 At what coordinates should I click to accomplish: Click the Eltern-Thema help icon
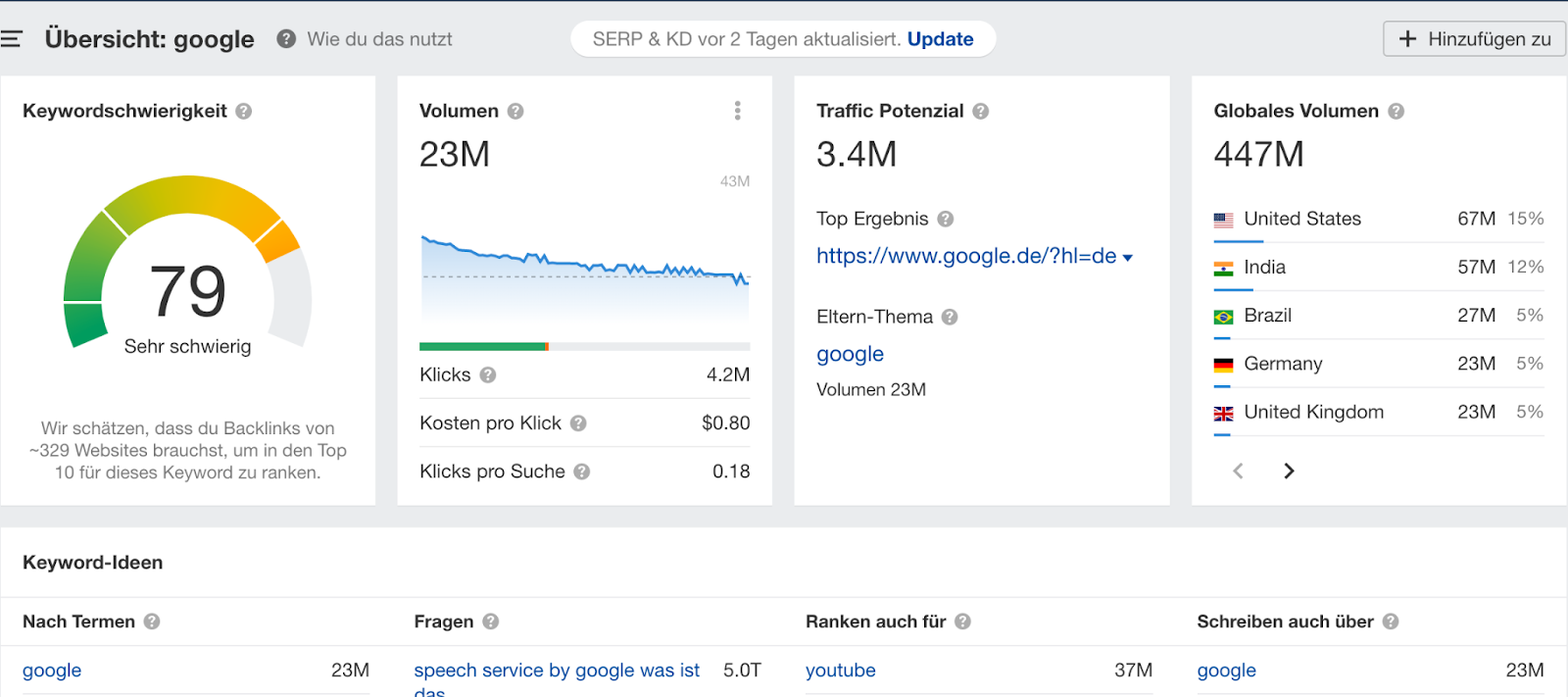point(950,318)
